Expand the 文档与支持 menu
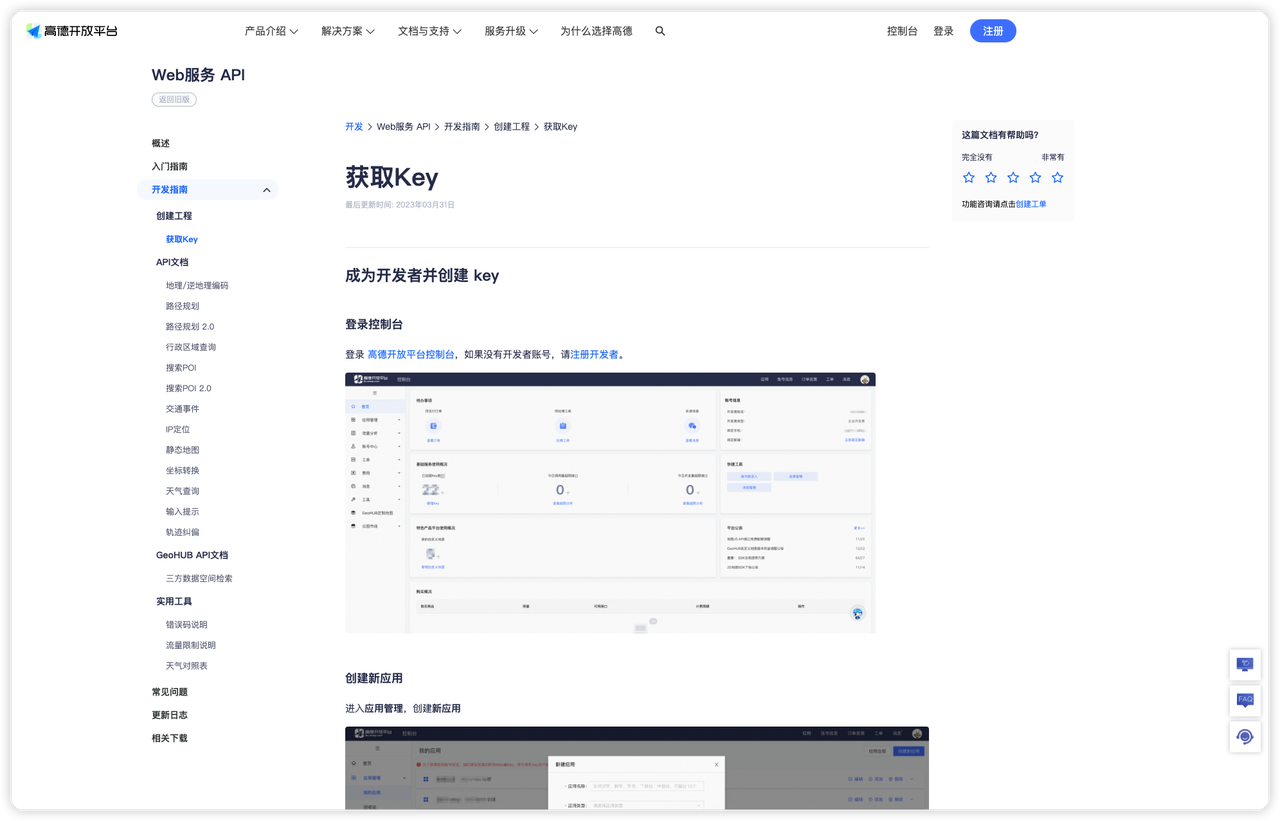This screenshot has height=821, width=1280. (x=429, y=31)
